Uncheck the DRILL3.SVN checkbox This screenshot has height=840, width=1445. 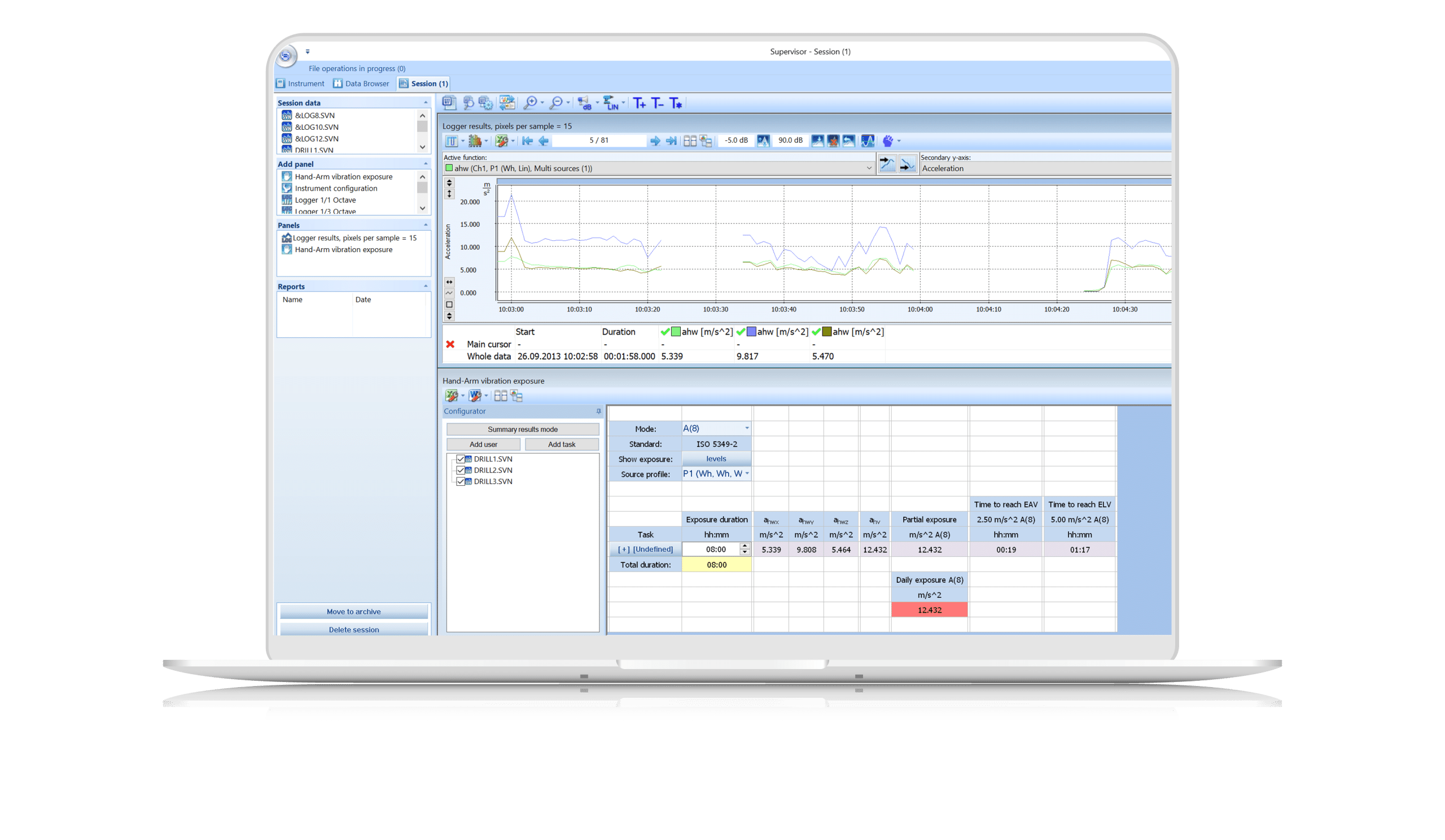[461, 482]
